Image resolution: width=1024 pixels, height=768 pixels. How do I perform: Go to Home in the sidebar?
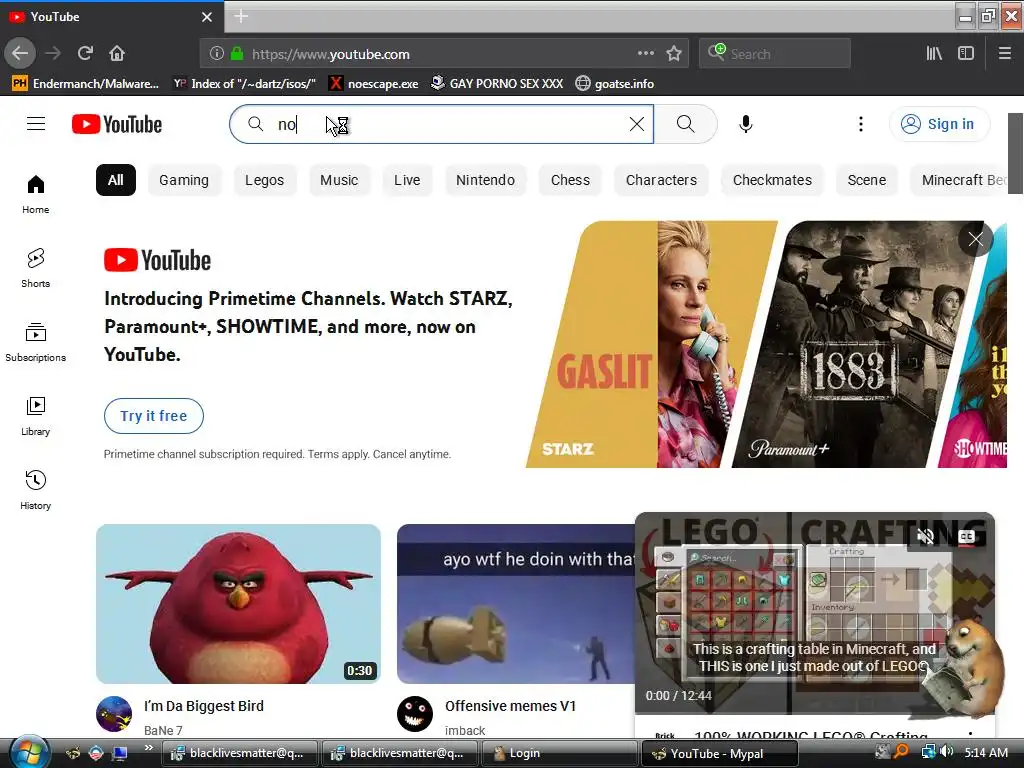pos(36,195)
